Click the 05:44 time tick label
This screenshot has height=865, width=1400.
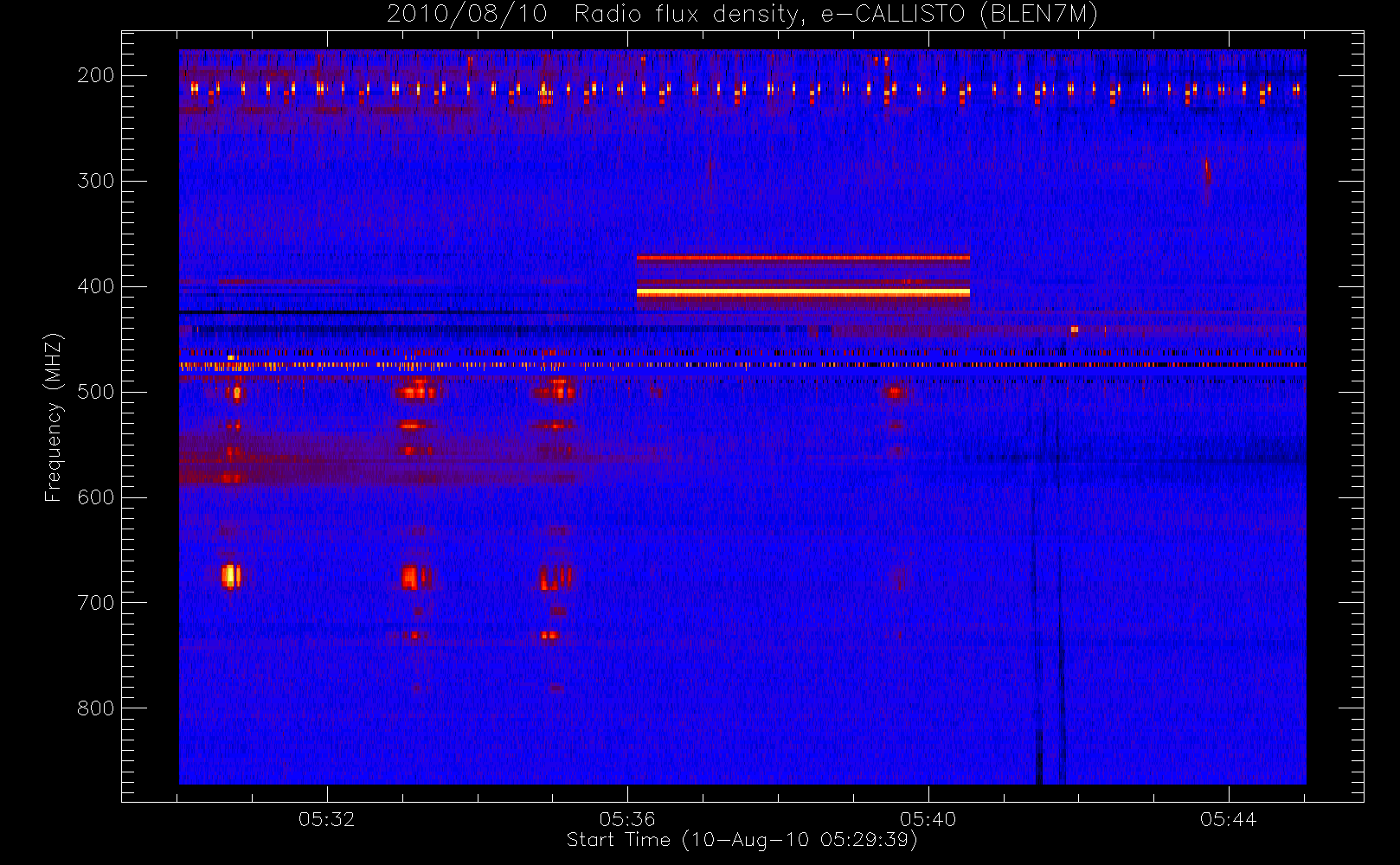coord(1229,819)
